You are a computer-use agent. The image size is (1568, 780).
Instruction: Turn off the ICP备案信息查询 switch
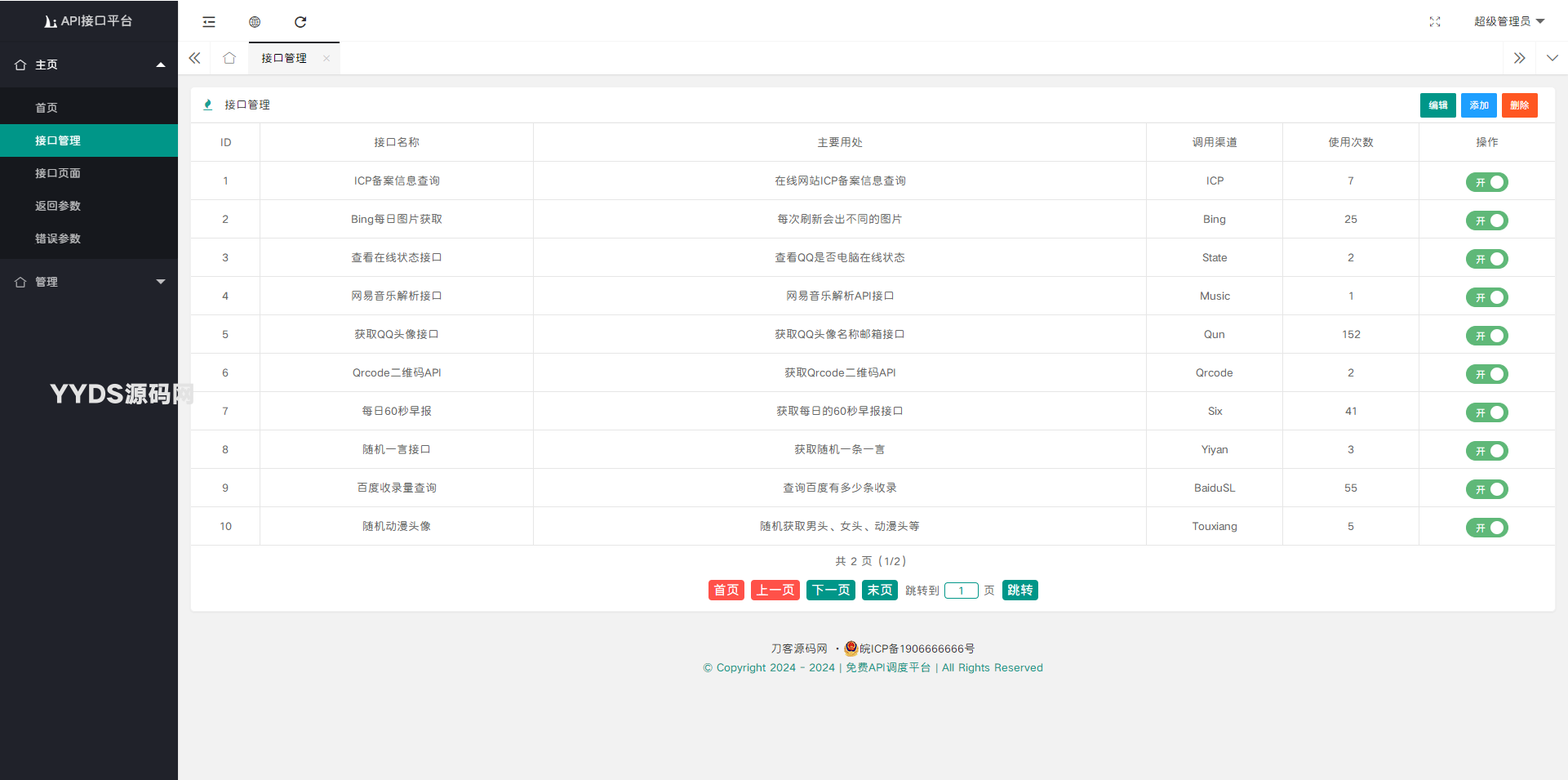[1486, 182]
